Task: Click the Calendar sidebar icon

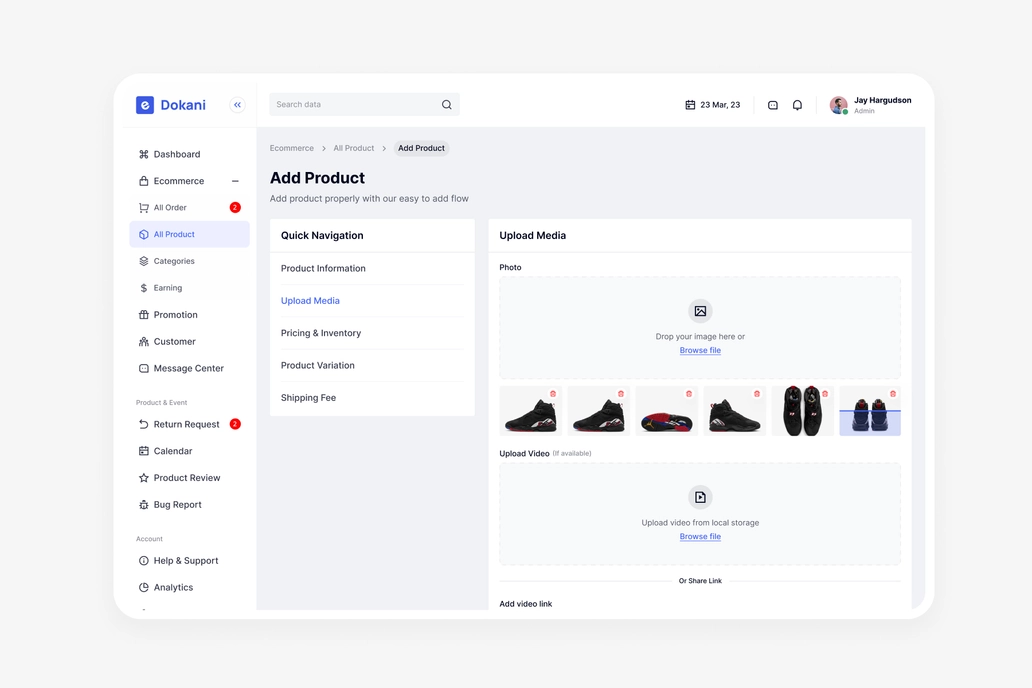Action: pyautogui.click(x=143, y=451)
